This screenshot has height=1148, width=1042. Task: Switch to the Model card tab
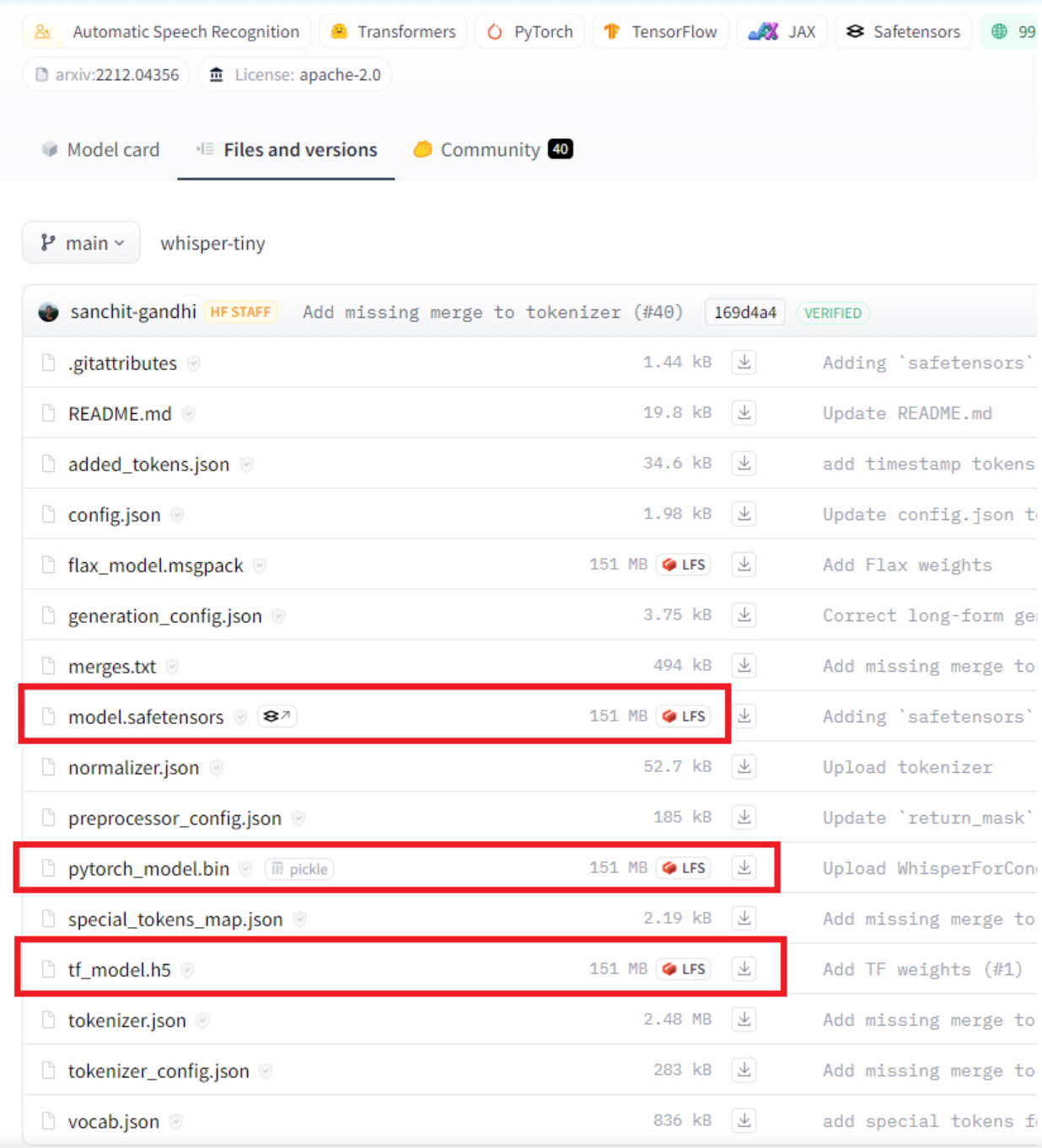(100, 150)
